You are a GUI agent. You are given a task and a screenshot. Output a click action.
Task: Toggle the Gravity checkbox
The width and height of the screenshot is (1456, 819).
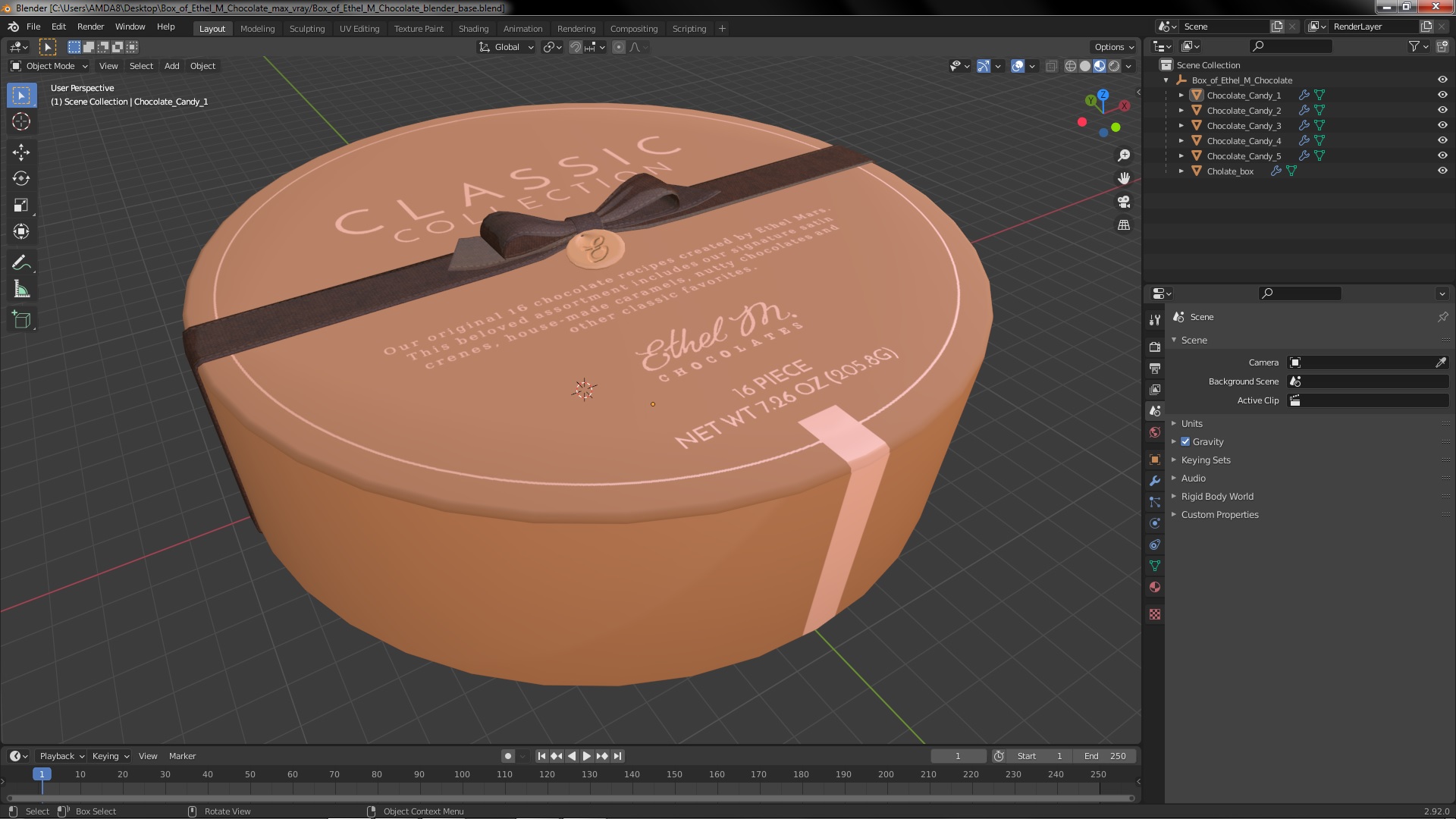click(x=1185, y=441)
